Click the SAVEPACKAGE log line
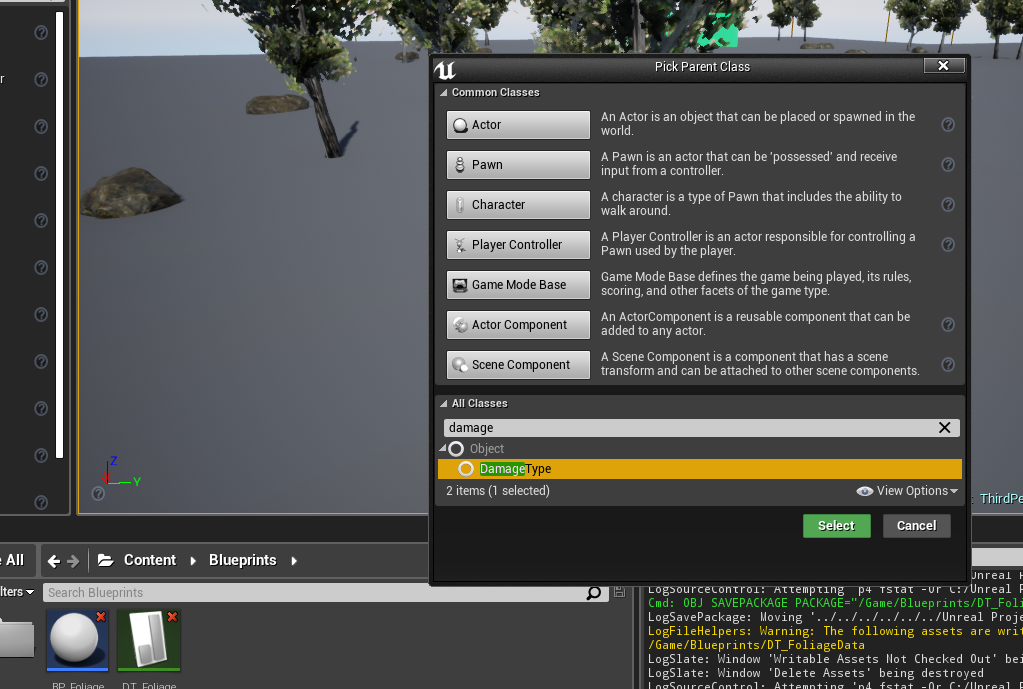This screenshot has height=689, width=1023. coord(835,603)
